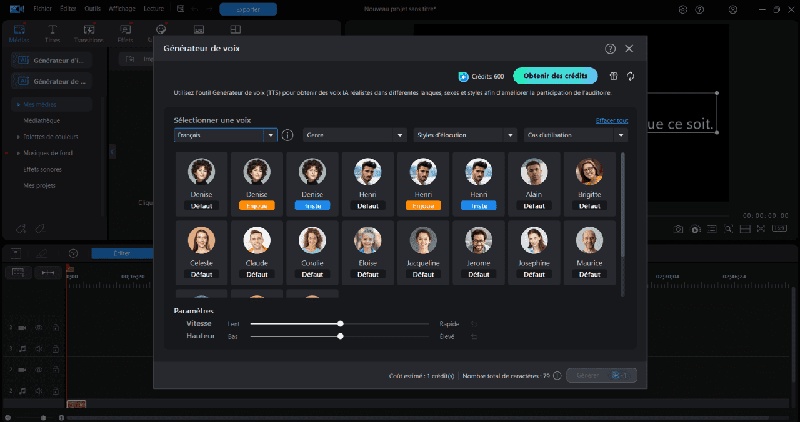Reset the Vitesse slider with its reset icon
The image size is (800, 422).
[474, 324]
